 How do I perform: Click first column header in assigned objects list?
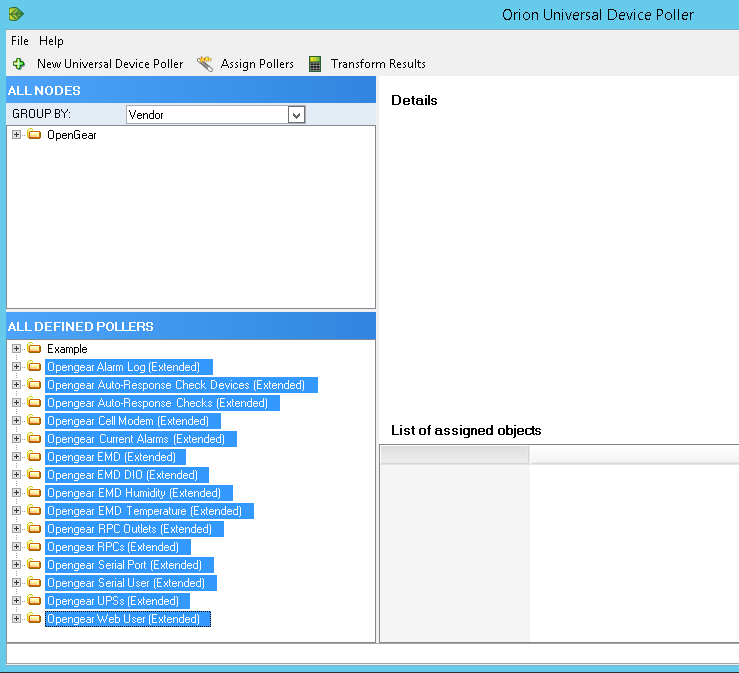(455, 455)
